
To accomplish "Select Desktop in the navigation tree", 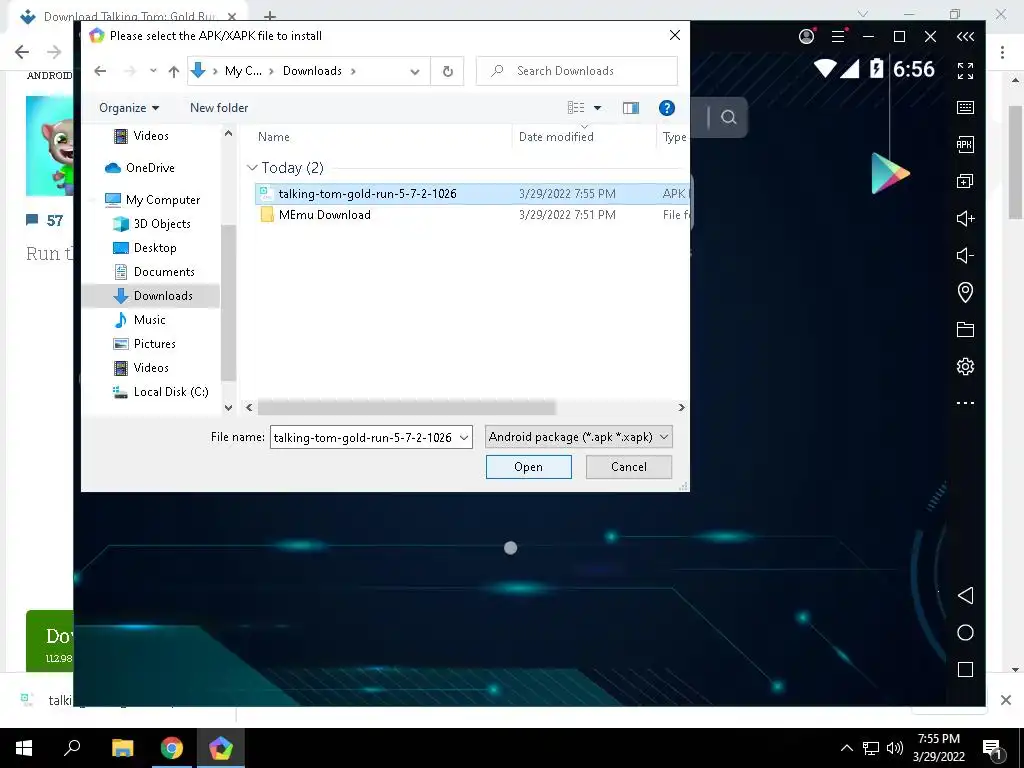I will click(155, 248).
